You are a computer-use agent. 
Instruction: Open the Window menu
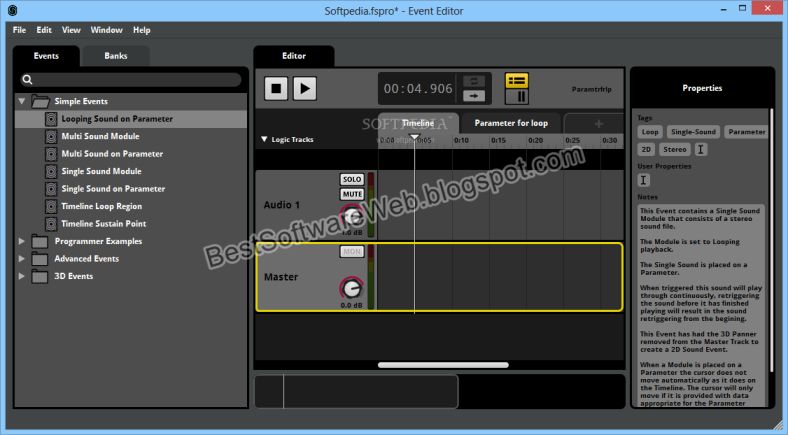pyautogui.click(x=107, y=30)
